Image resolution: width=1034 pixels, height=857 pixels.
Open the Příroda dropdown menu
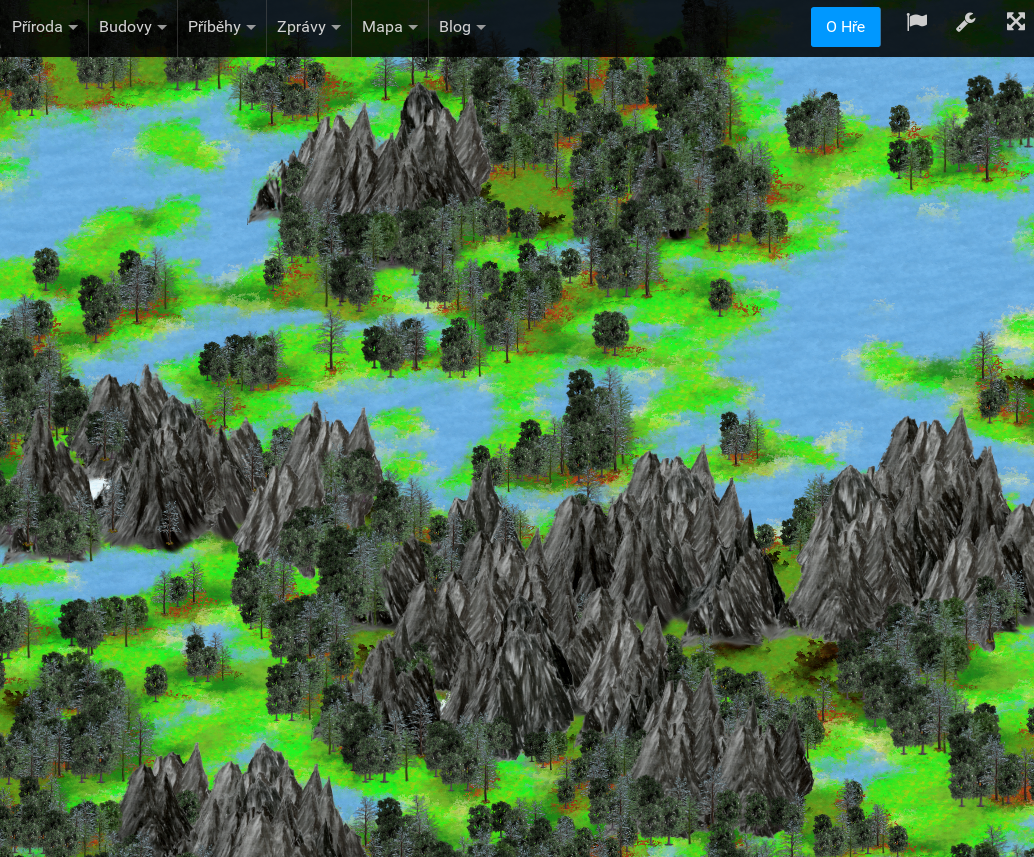point(44,27)
